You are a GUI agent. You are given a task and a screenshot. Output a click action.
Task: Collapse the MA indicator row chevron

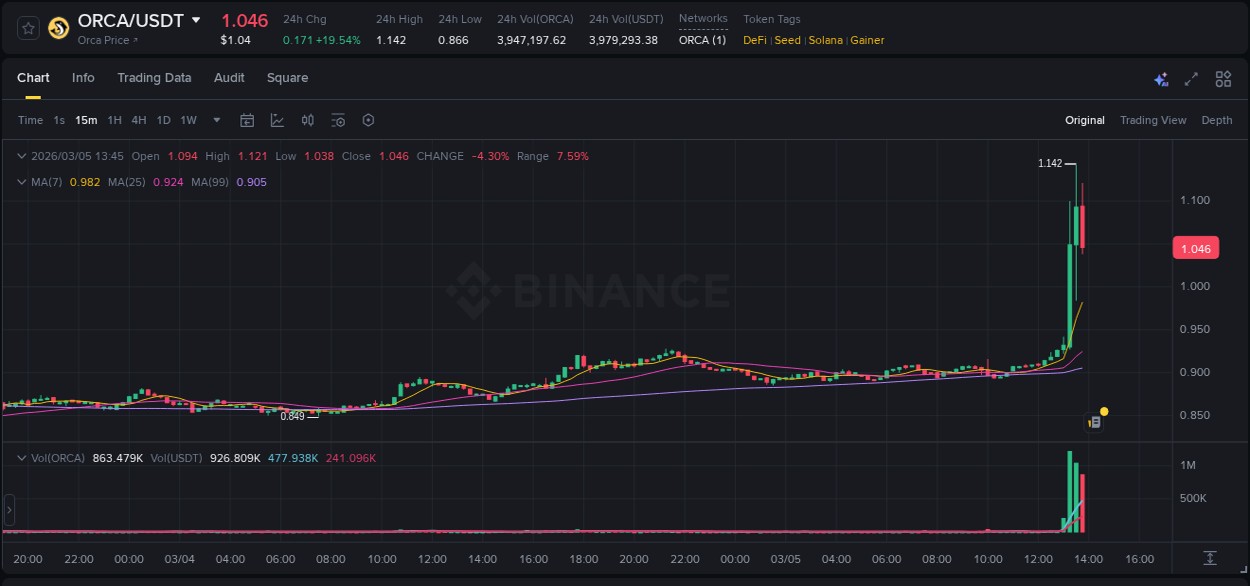pyautogui.click(x=20, y=181)
